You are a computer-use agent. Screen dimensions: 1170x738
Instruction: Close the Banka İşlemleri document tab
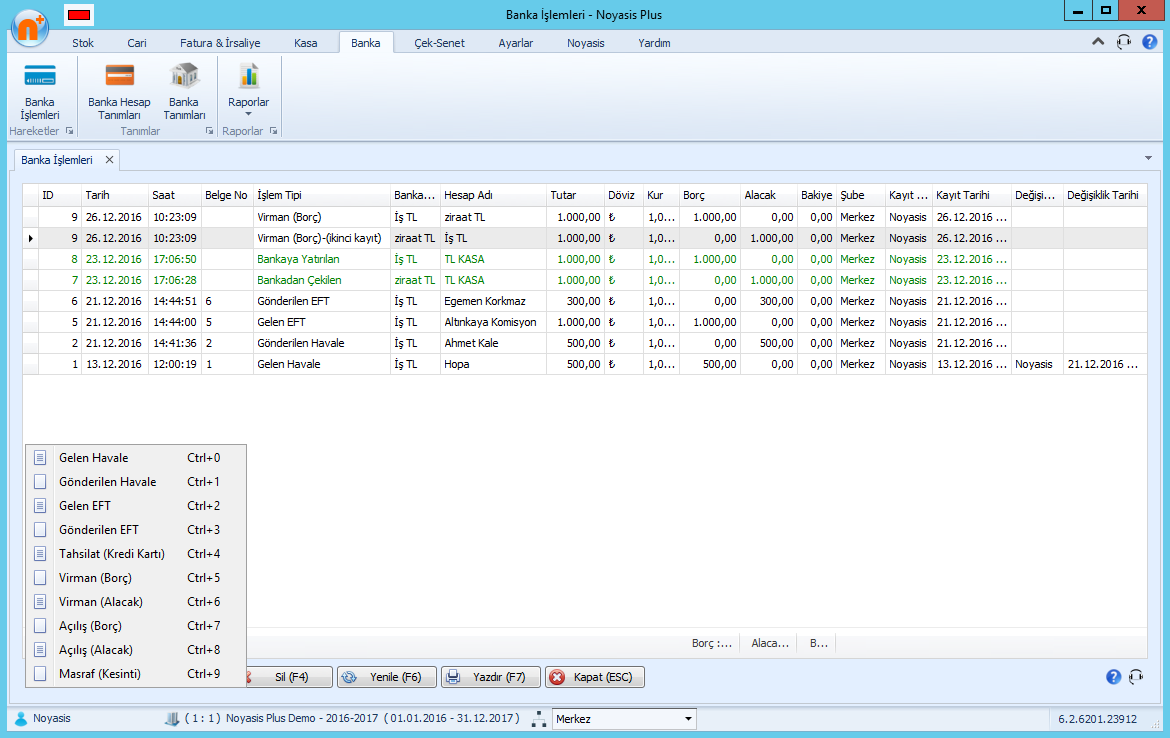coord(110,160)
